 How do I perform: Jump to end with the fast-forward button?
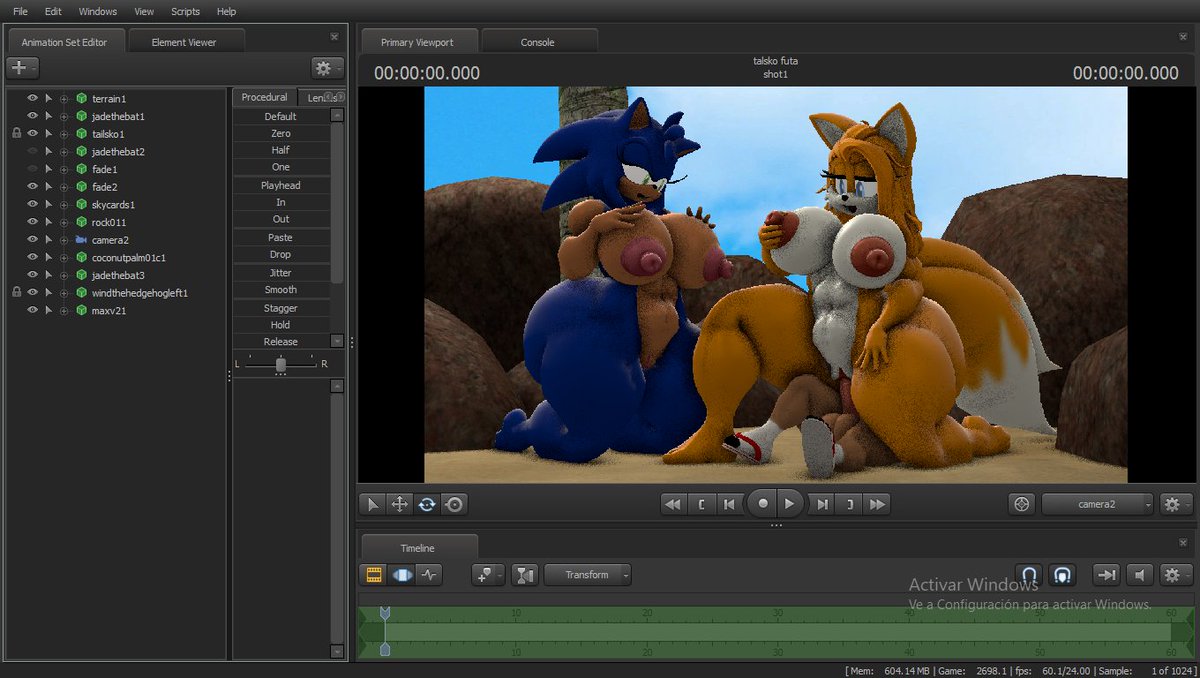point(878,505)
